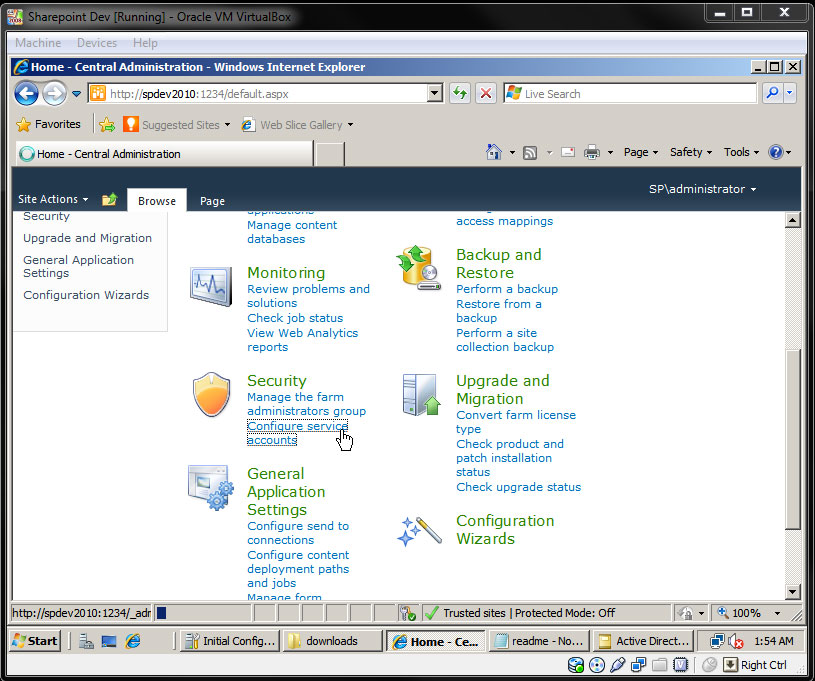Image resolution: width=815 pixels, height=681 pixels.
Task: Click the Security shield icon
Action: [x=211, y=395]
